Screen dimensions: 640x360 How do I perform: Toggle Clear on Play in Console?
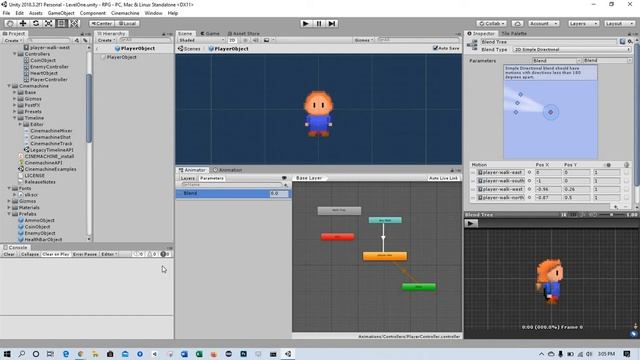(x=56, y=254)
